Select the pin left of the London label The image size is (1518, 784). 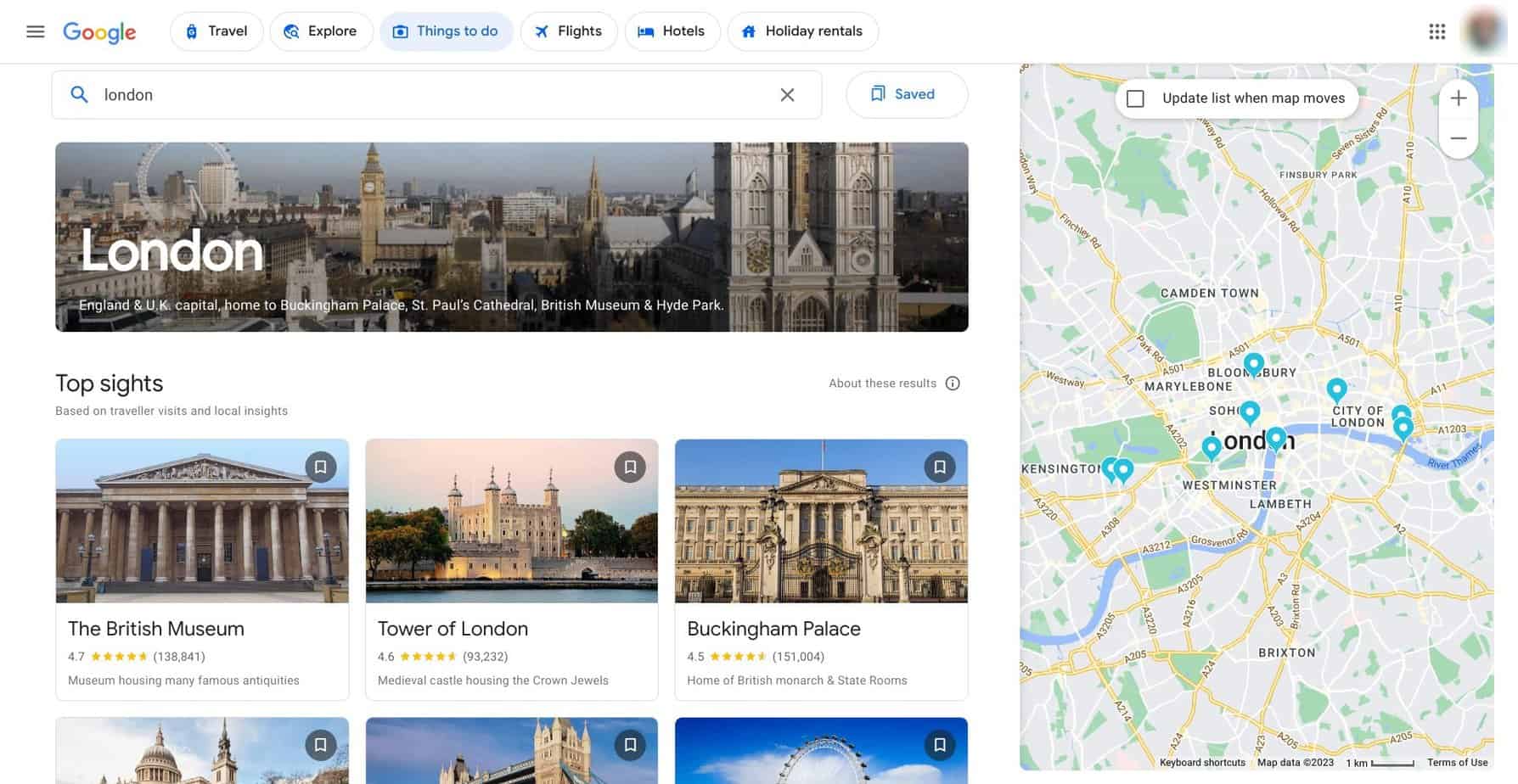pos(1212,447)
